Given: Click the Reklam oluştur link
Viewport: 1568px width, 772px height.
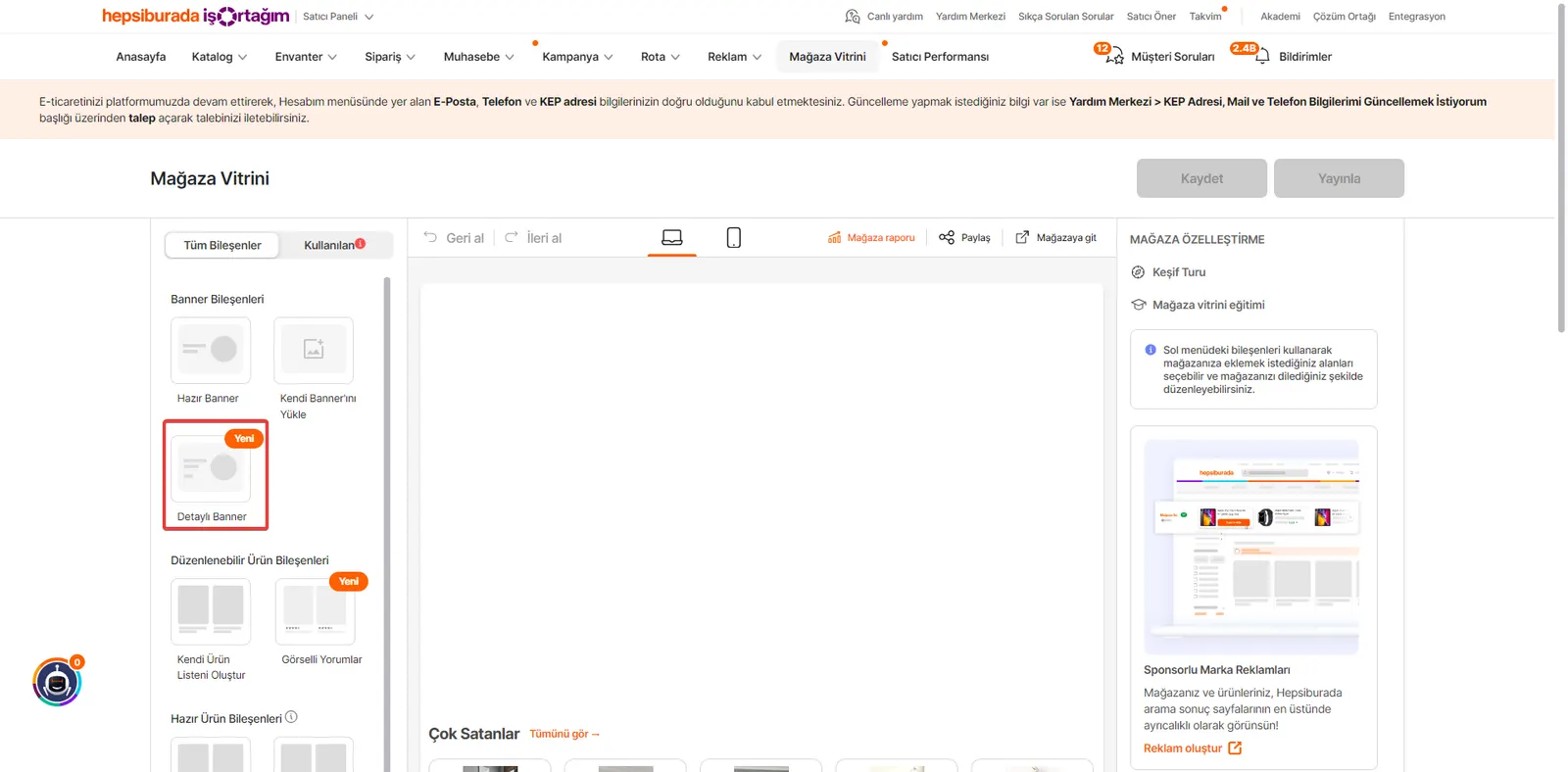Looking at the screenshot, I should point(1193,748).
